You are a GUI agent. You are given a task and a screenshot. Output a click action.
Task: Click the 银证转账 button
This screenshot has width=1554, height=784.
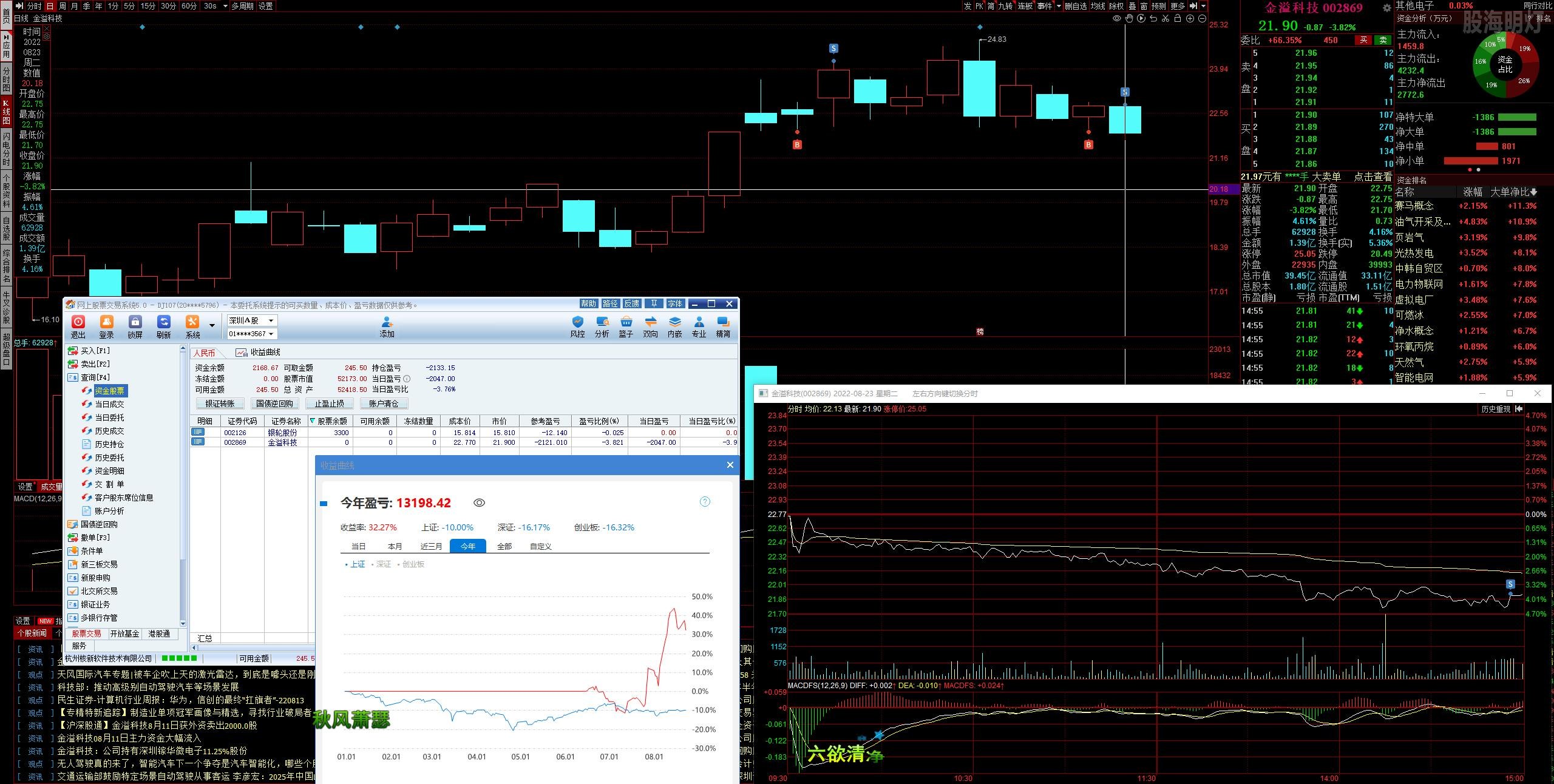pyautogui.click(x=220, y=404)
